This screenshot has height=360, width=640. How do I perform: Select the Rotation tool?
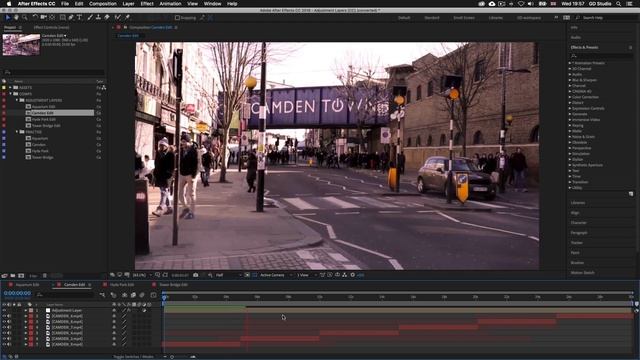35,18
